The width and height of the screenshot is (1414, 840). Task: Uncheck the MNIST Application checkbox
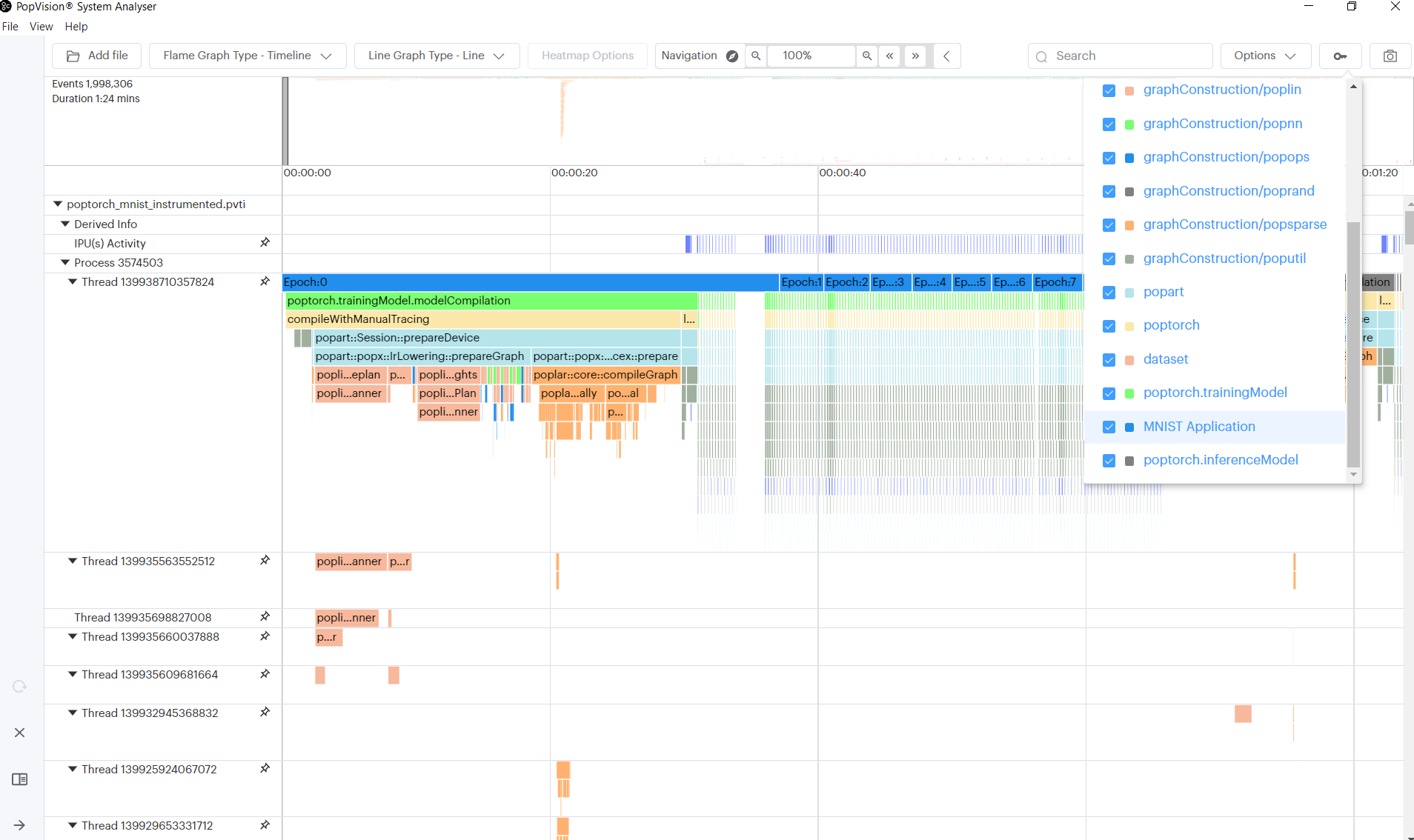(1109, 427)
